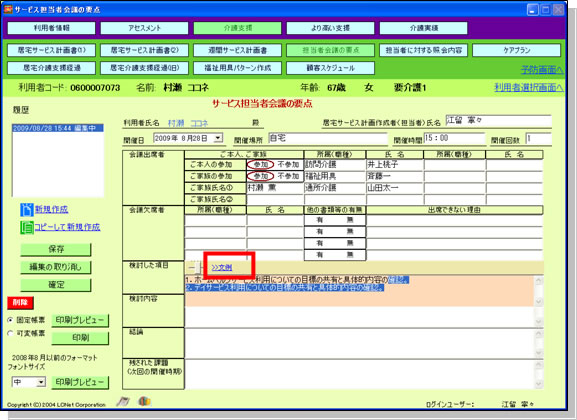Open 居宅サービス計画書(2)

(x=144, y=50)
